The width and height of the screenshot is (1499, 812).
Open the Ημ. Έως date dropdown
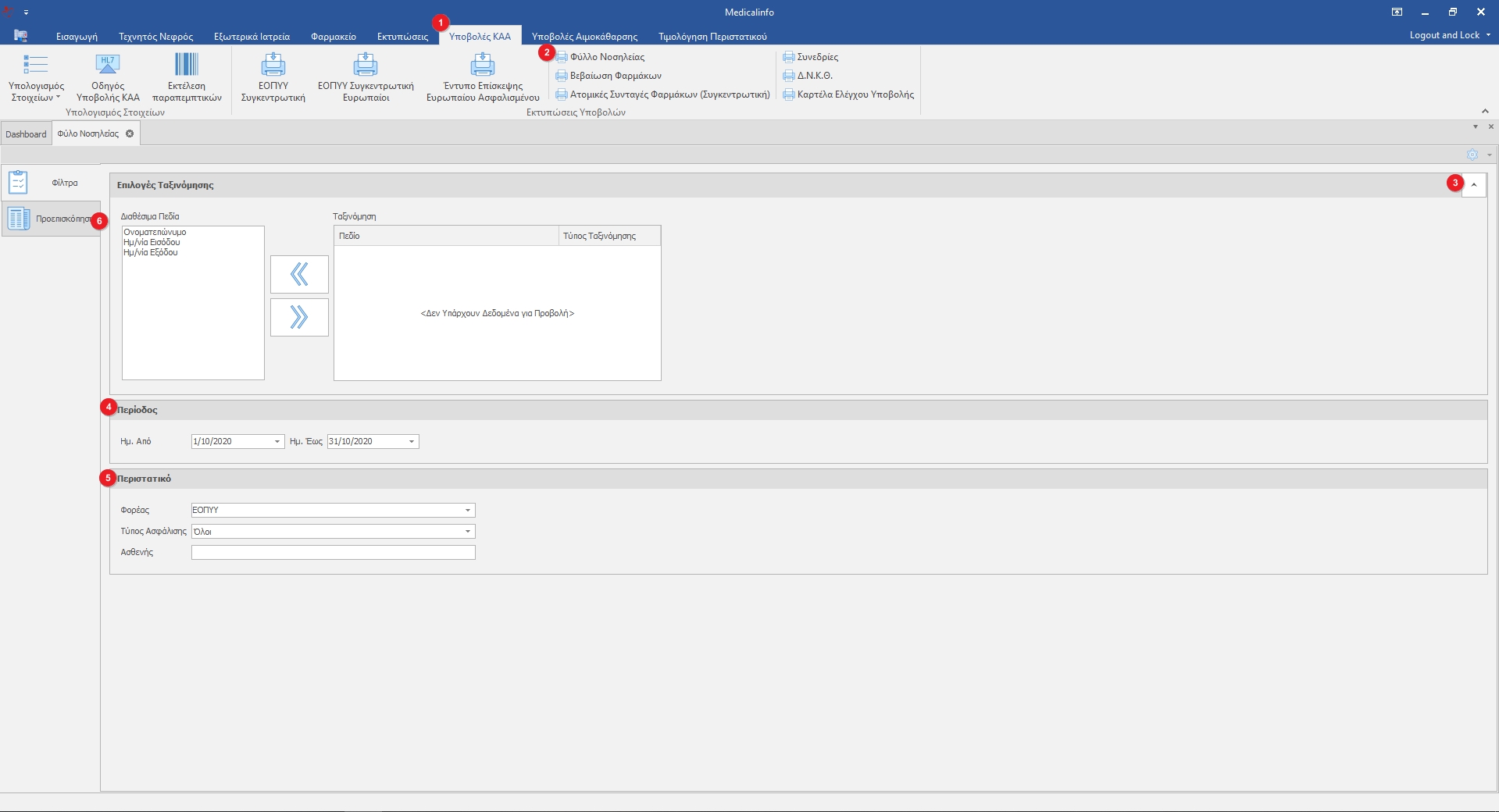click(412, 442)
